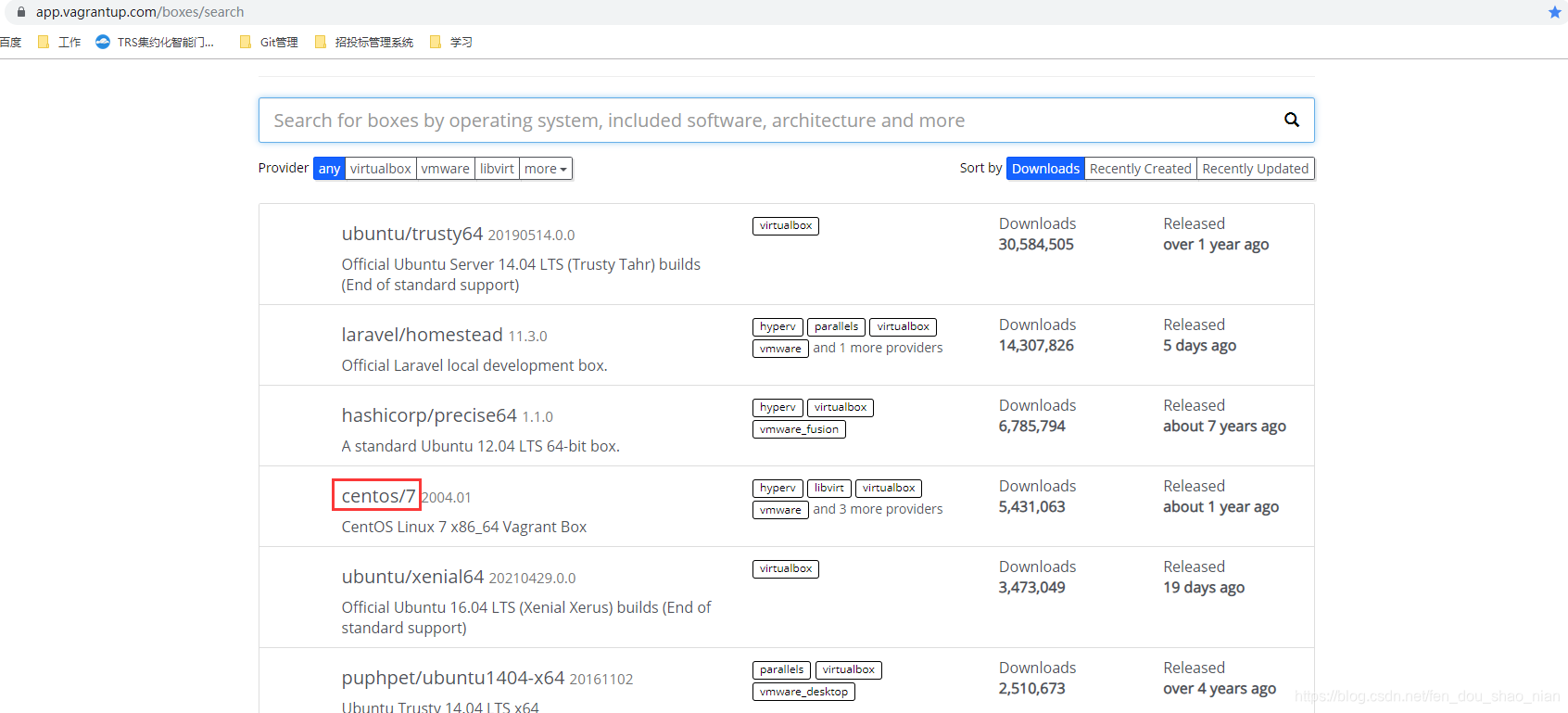1568x713 pixels.
Task: Click virtualbox tag on ubuntu/trusty64 row
Action: [x=785, y=225]
